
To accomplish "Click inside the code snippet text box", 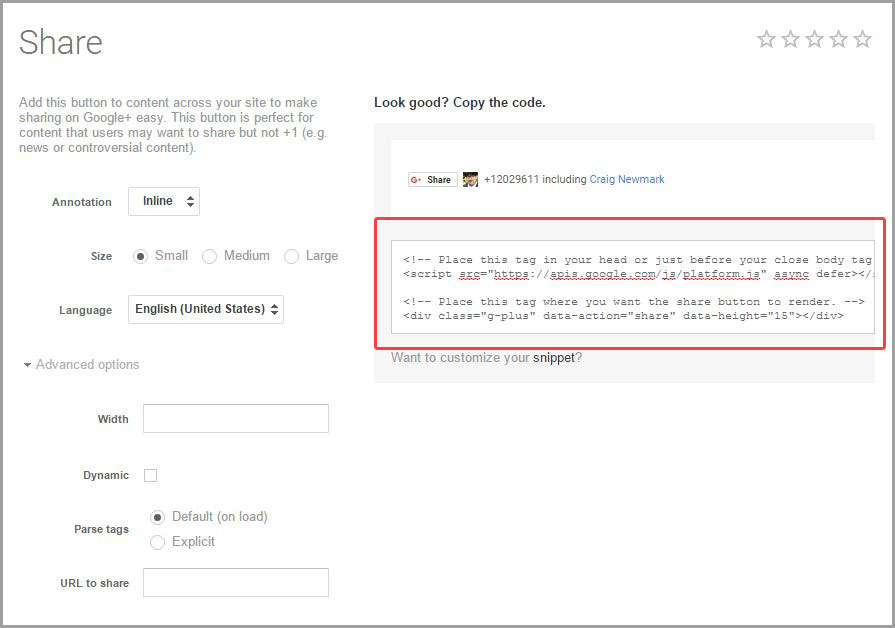I will click(x=632, y=287).
